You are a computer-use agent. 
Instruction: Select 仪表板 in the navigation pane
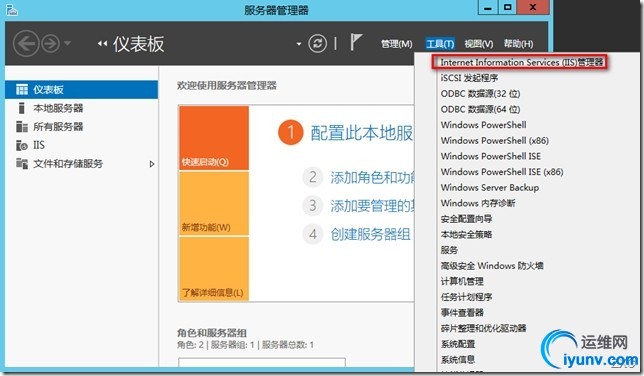point(81,90)
